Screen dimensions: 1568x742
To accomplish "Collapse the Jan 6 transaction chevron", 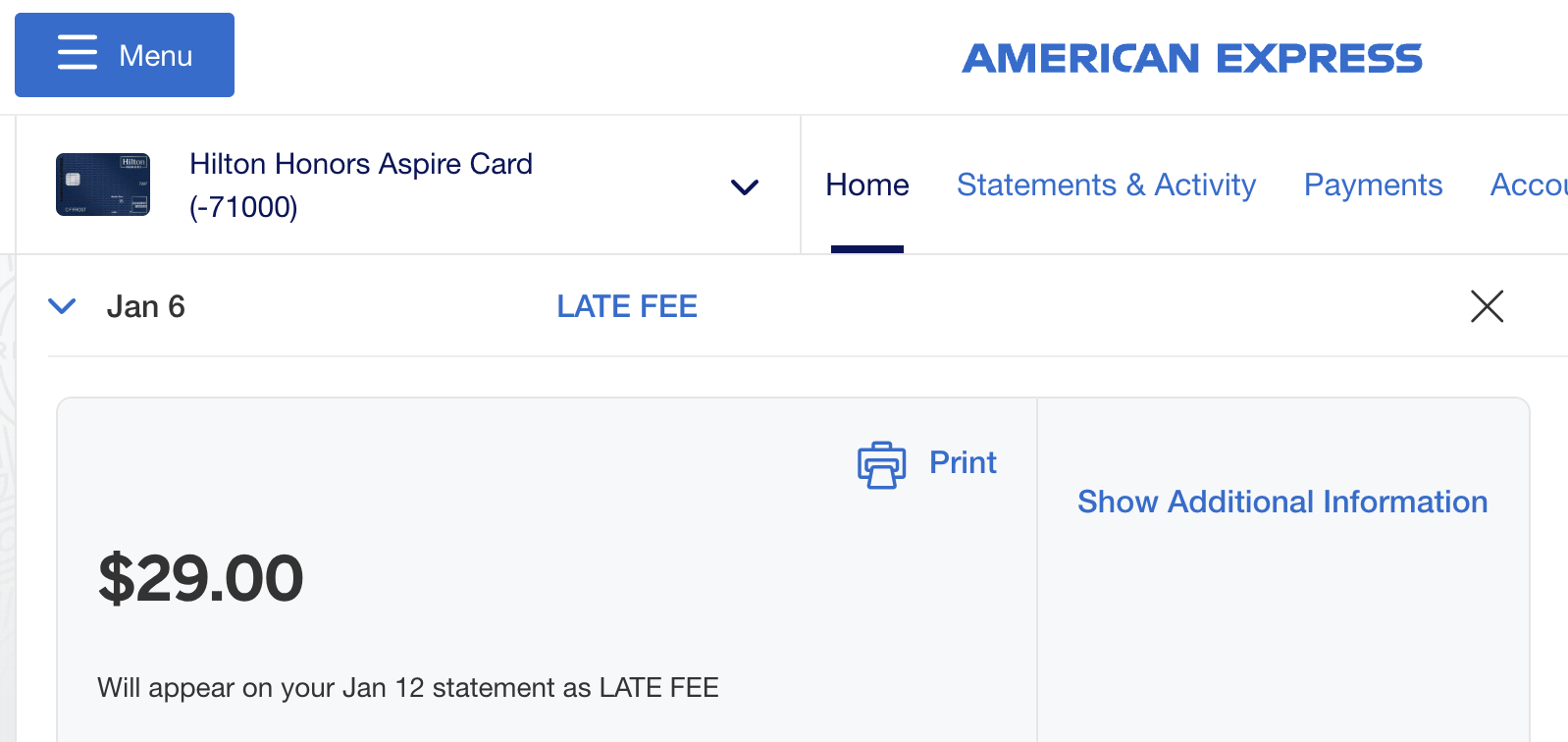I will pyautogui.click(x=62, y=306).
